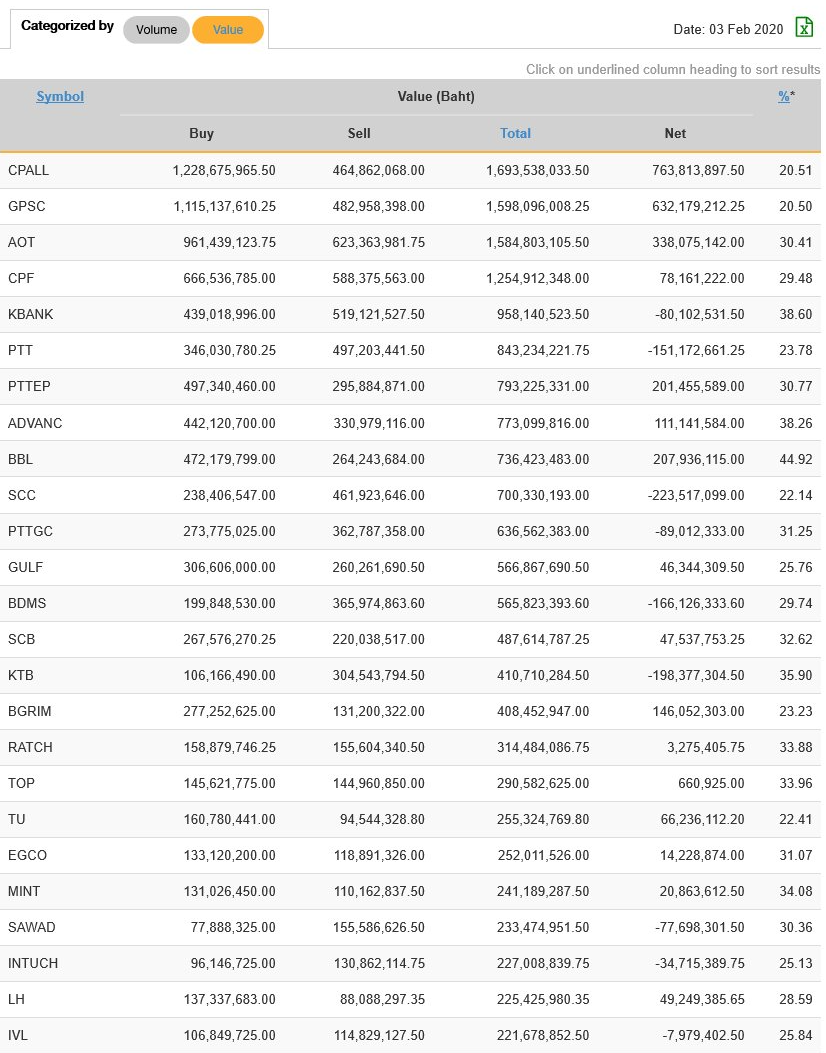Viewport: 826px width, 1053px height.
Task: Export the table to Excel
Action: [804, 28]
